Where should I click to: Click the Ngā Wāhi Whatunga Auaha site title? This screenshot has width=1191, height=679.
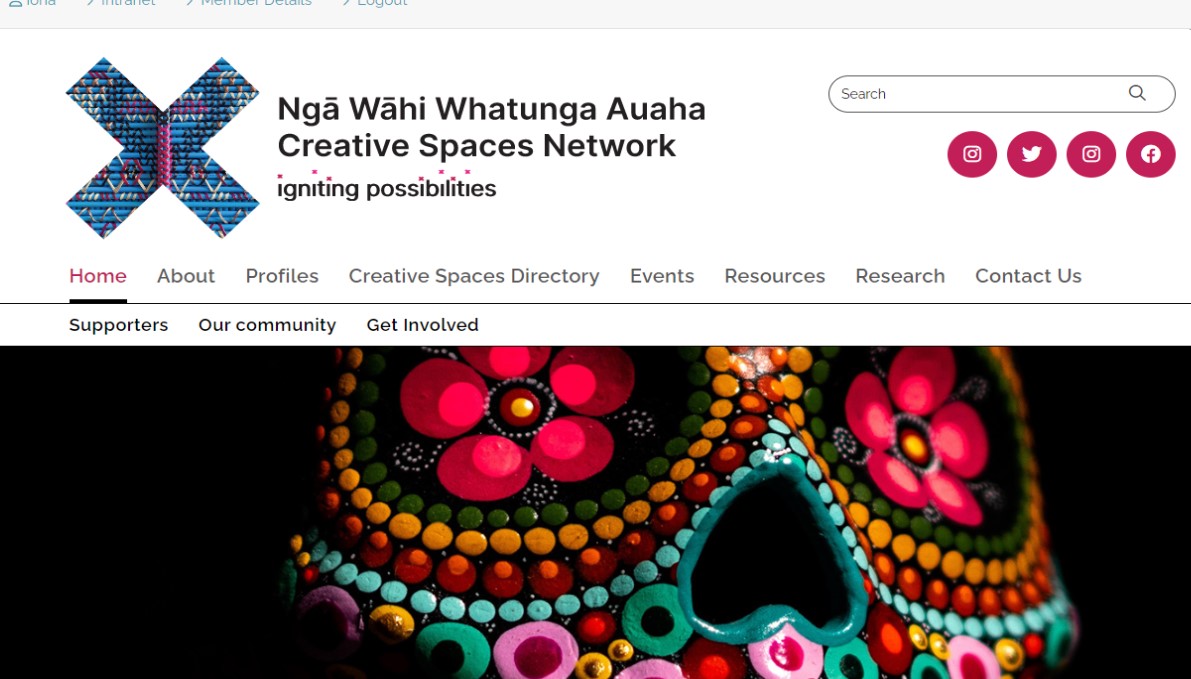pos(491,109)
